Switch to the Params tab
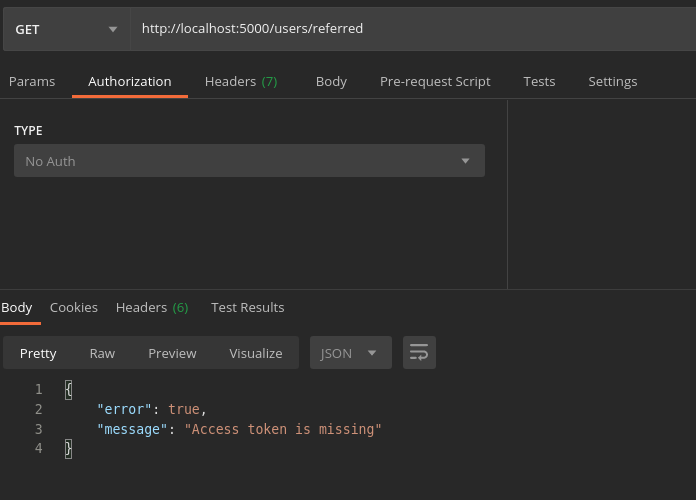The height and width of the screenshot is (500, 696). [32, 81]
